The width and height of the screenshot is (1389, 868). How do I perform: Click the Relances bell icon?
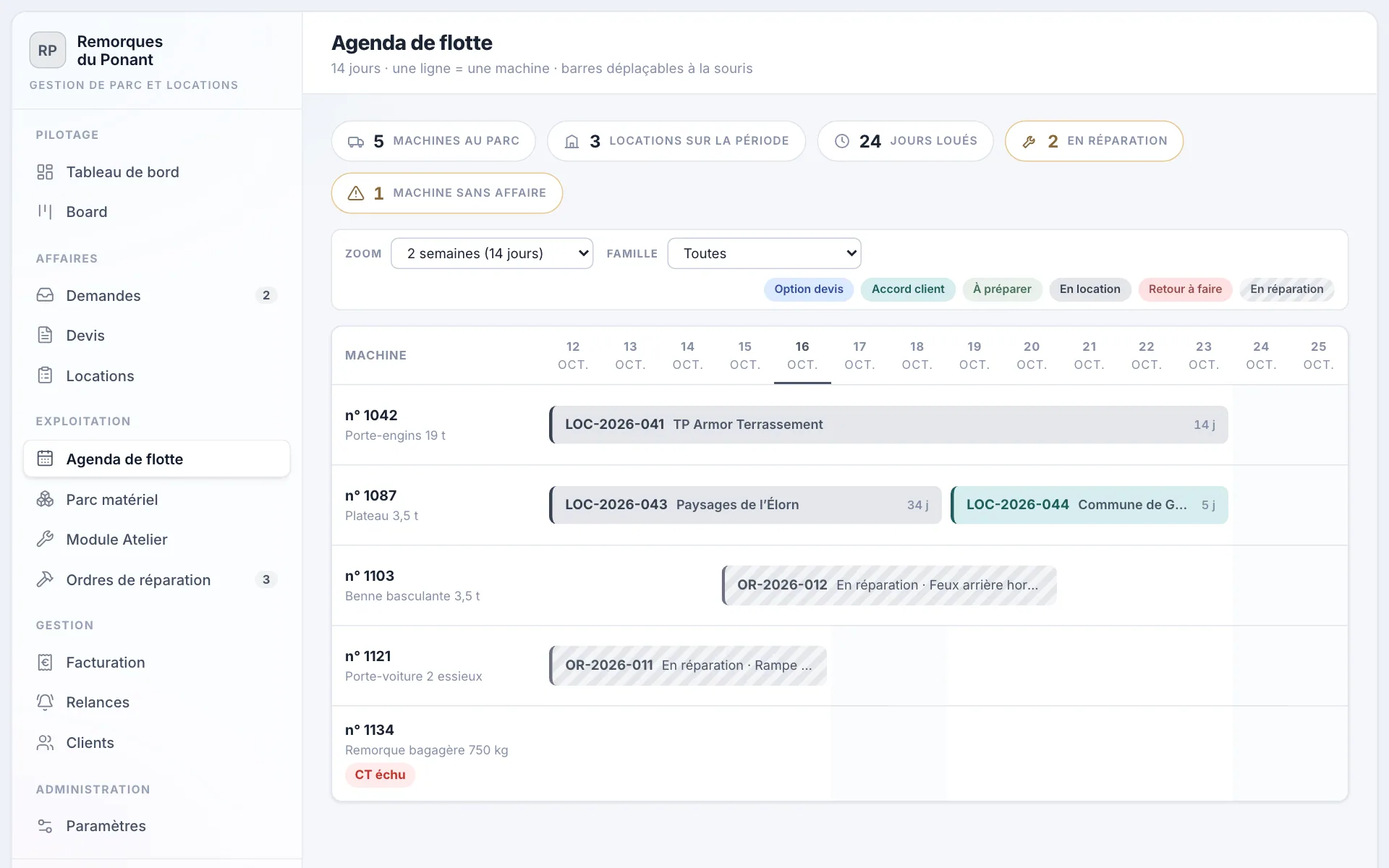pyautogui.click(x=45, y=702)
